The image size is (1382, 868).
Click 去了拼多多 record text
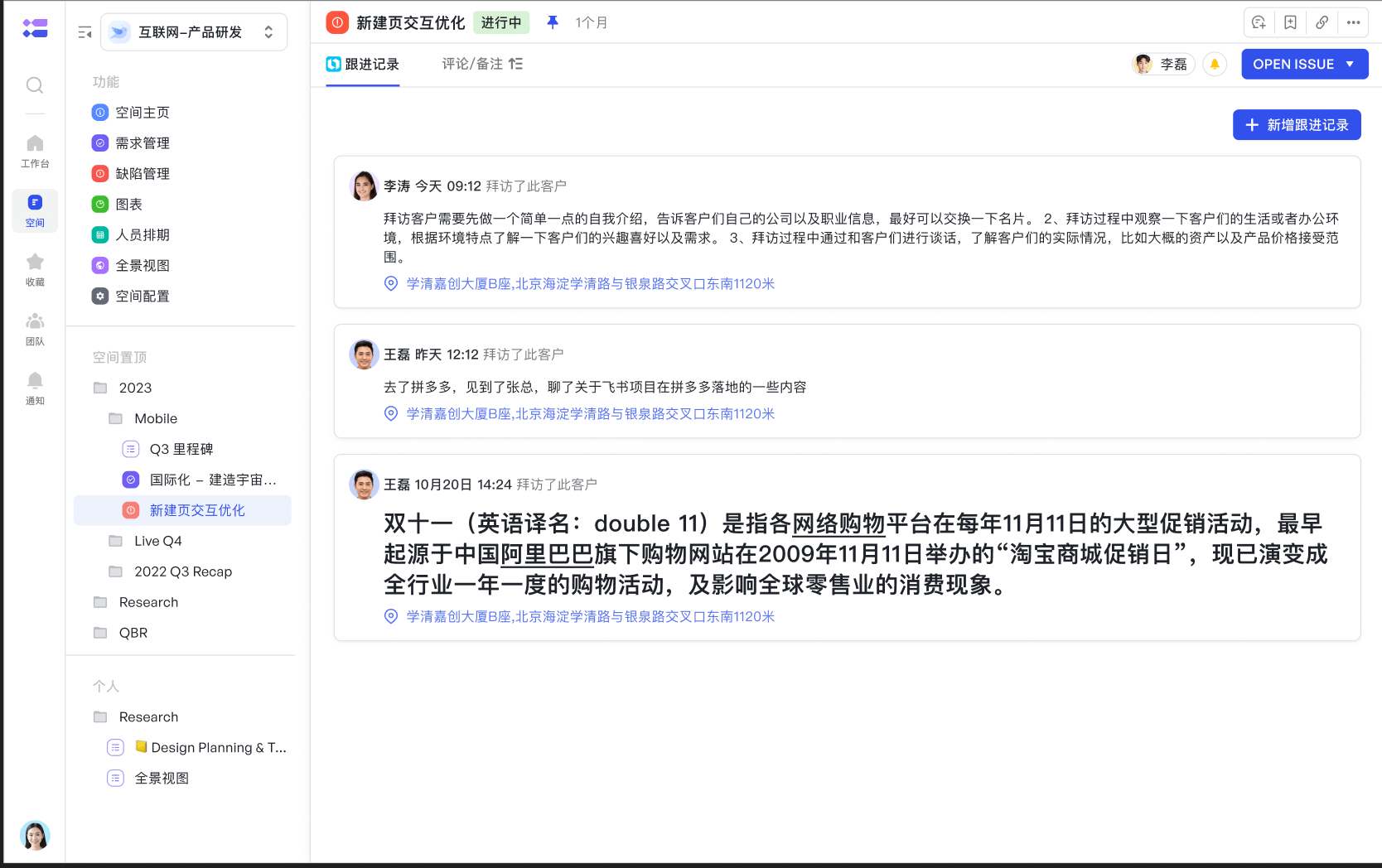pyautogui.click(x=595, y=388)
